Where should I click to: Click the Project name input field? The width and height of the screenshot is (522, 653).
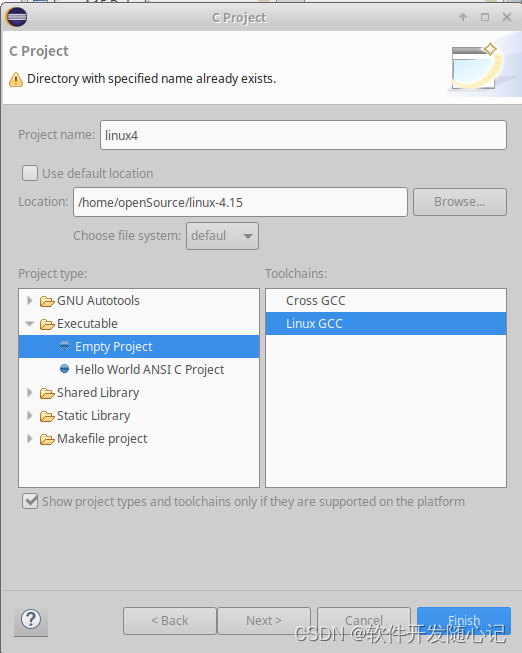click(x=303, y=135)
